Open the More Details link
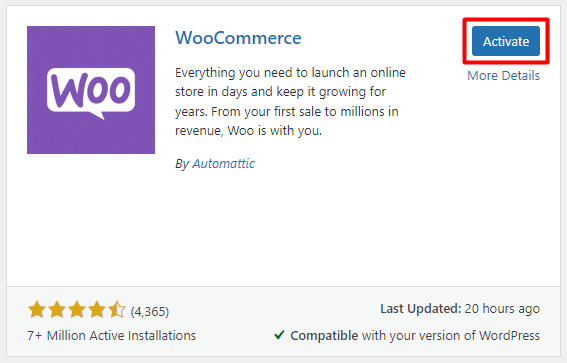567x363 pixels. (x=503, y=76)
